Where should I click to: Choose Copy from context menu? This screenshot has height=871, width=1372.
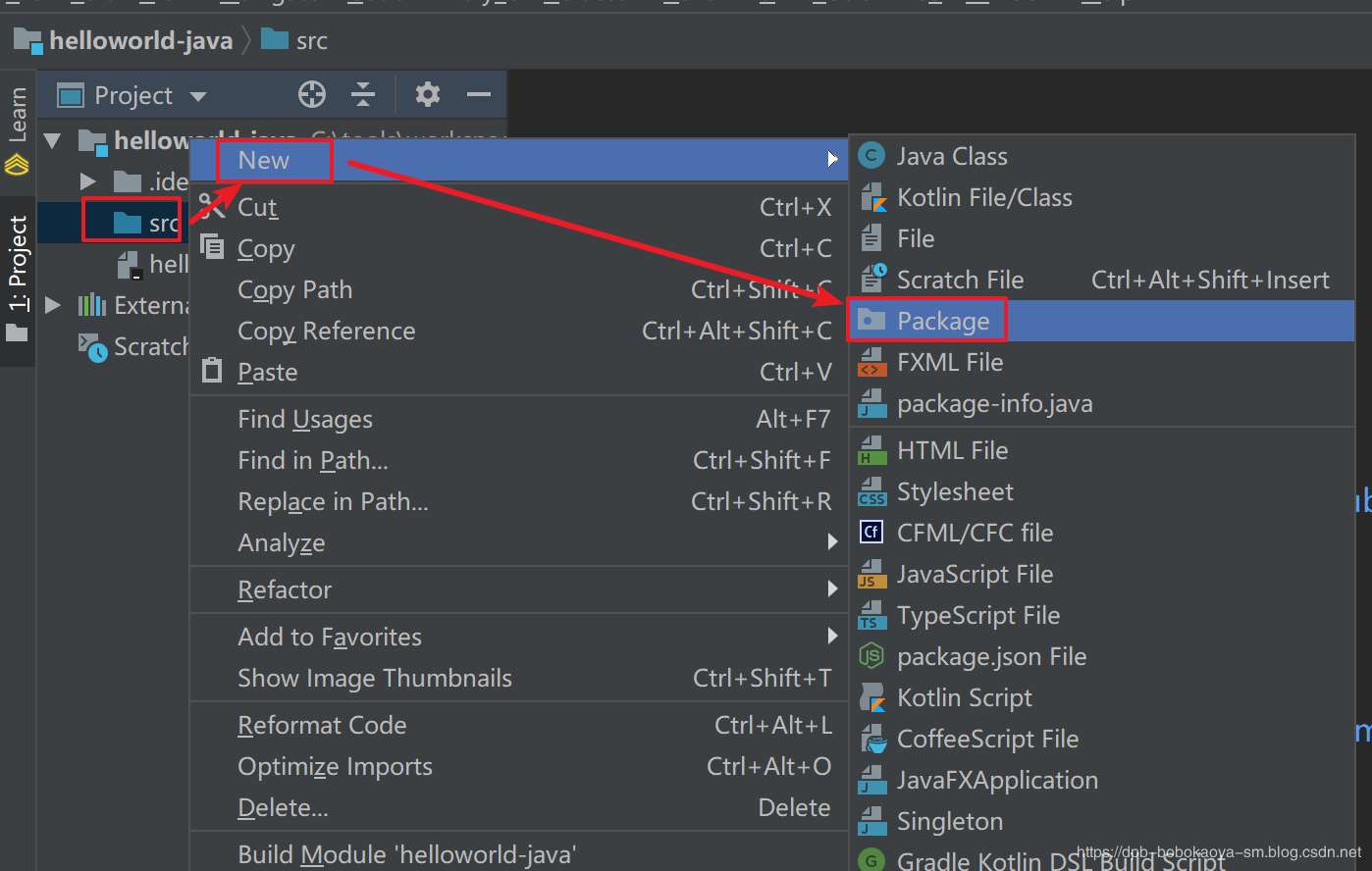click(518, 248)
